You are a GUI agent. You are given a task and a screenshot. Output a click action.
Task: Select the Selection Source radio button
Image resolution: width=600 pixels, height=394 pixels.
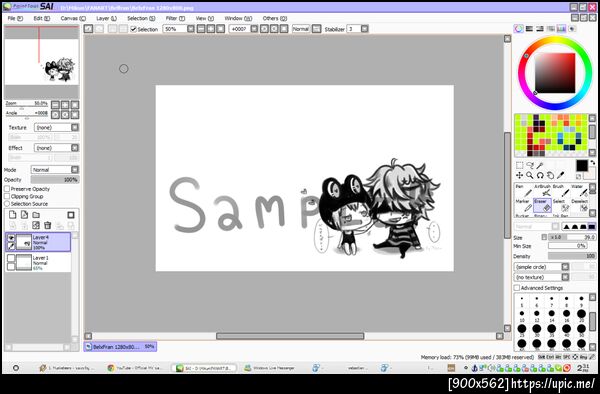coord(7,204)
